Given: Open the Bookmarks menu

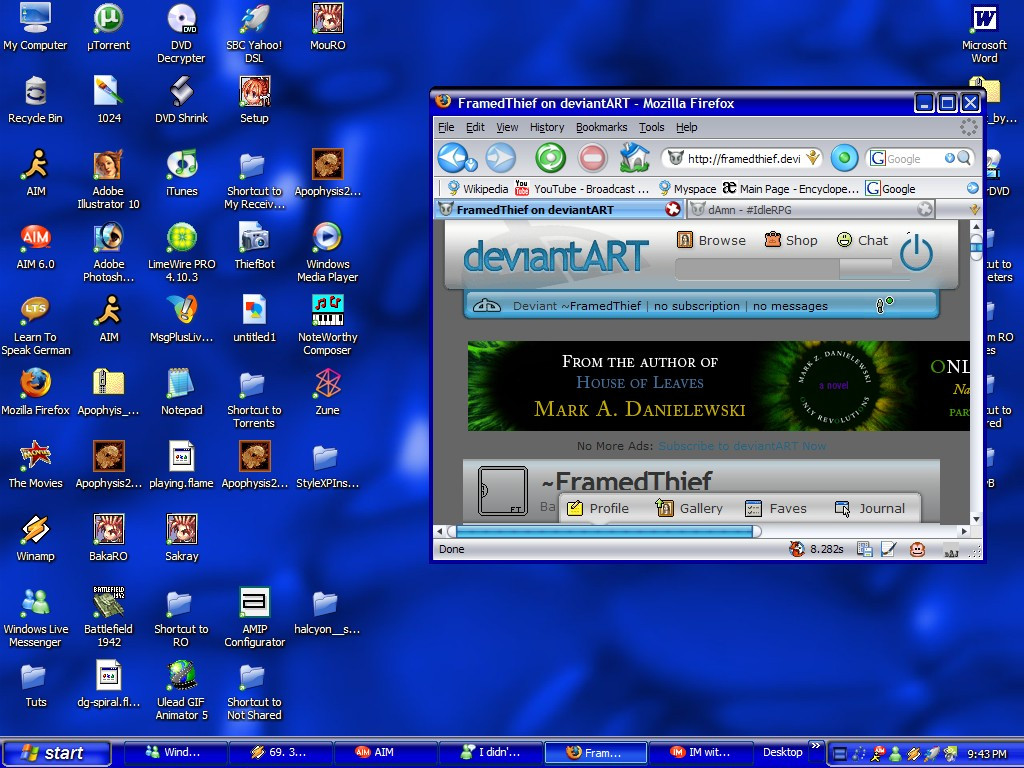Looking at the screenshot, I should pos(601,127).
